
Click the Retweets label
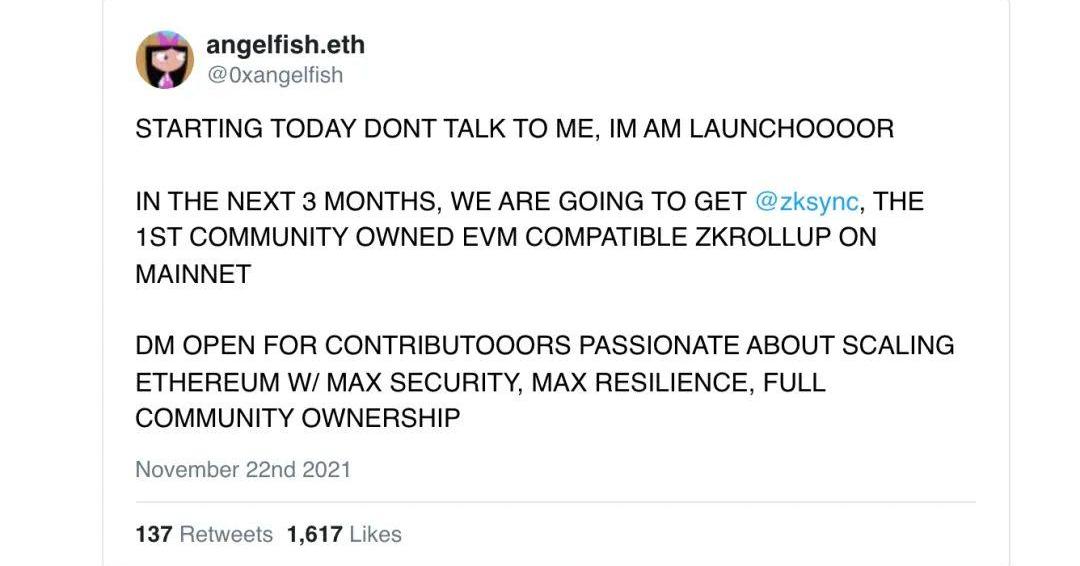pyautogui.click(x=226, y=535)
